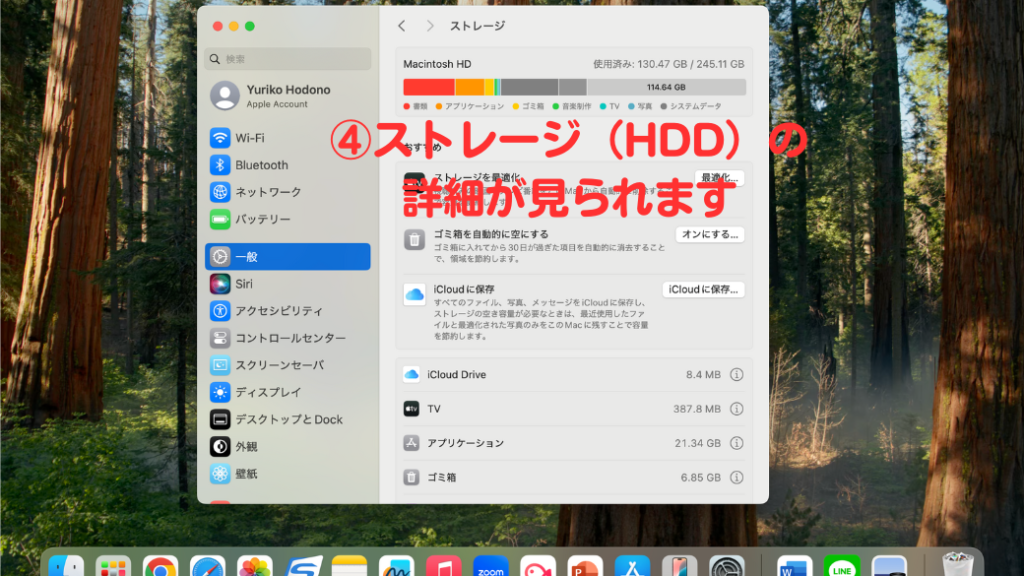The width and height of the screenshot is (1024, 576).
Task: Open ネットワーク settings pane
Action: [267, 192]
